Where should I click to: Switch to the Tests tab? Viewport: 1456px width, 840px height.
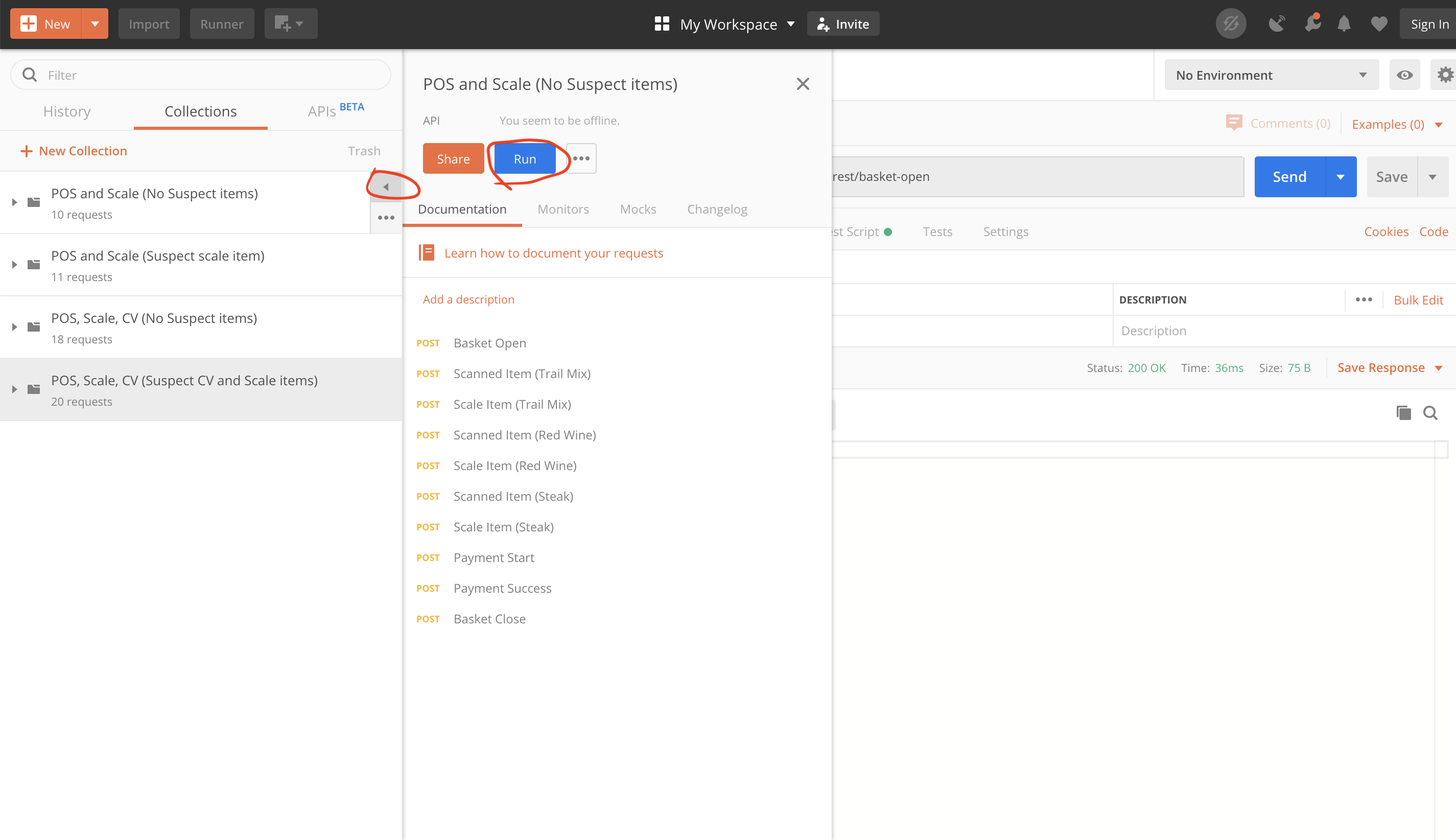937,231
